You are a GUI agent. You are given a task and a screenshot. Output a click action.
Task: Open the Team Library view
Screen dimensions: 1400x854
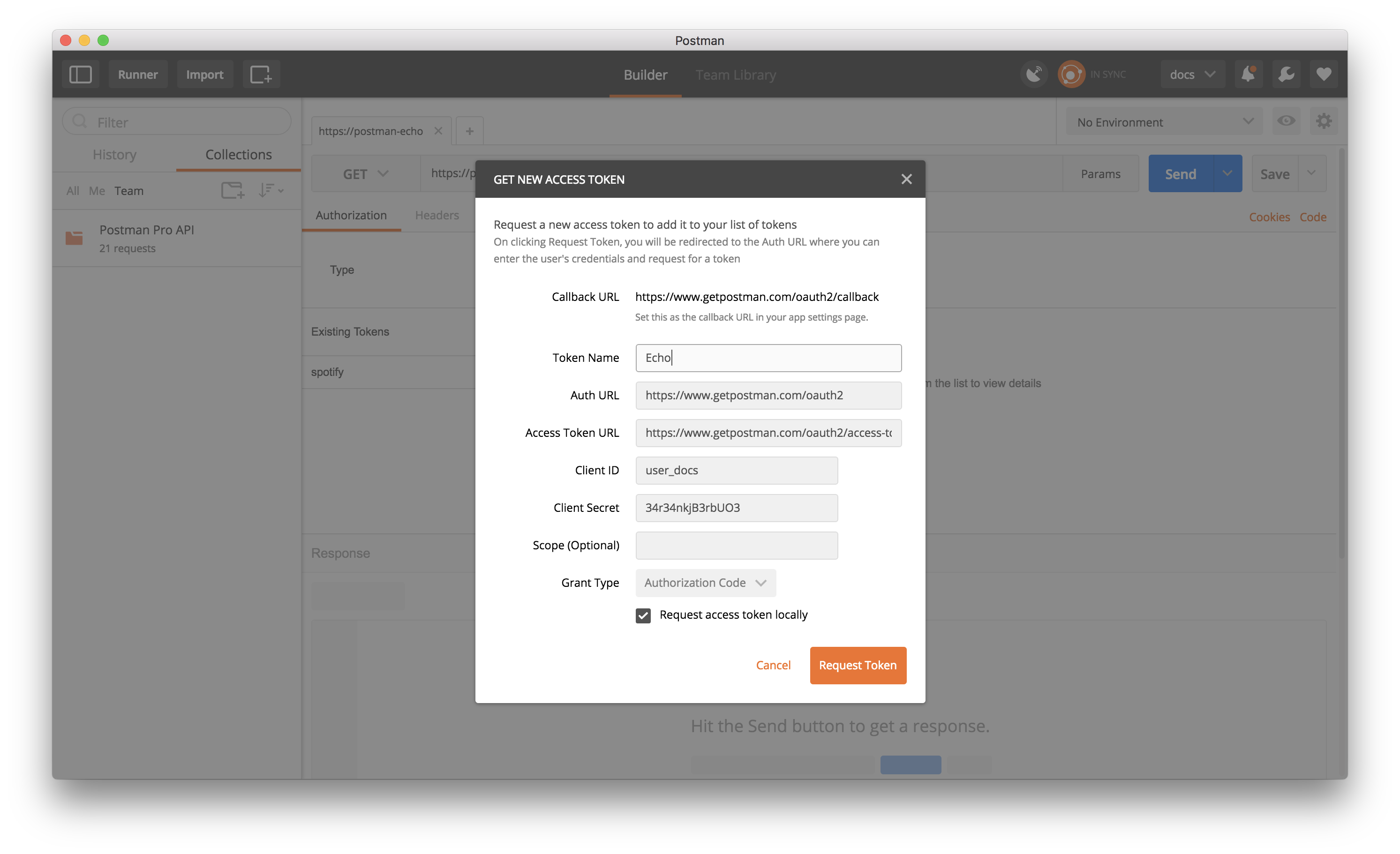point(735,75)
